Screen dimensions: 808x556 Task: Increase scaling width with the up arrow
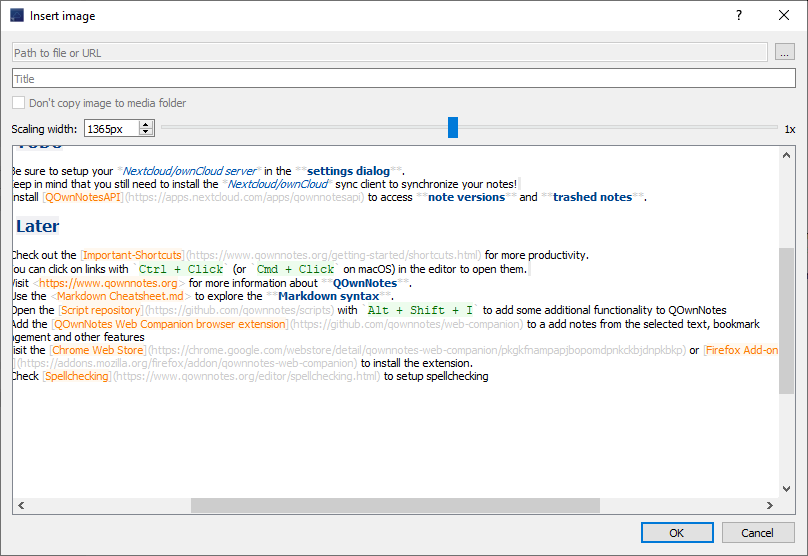click(x=146, y=124)
